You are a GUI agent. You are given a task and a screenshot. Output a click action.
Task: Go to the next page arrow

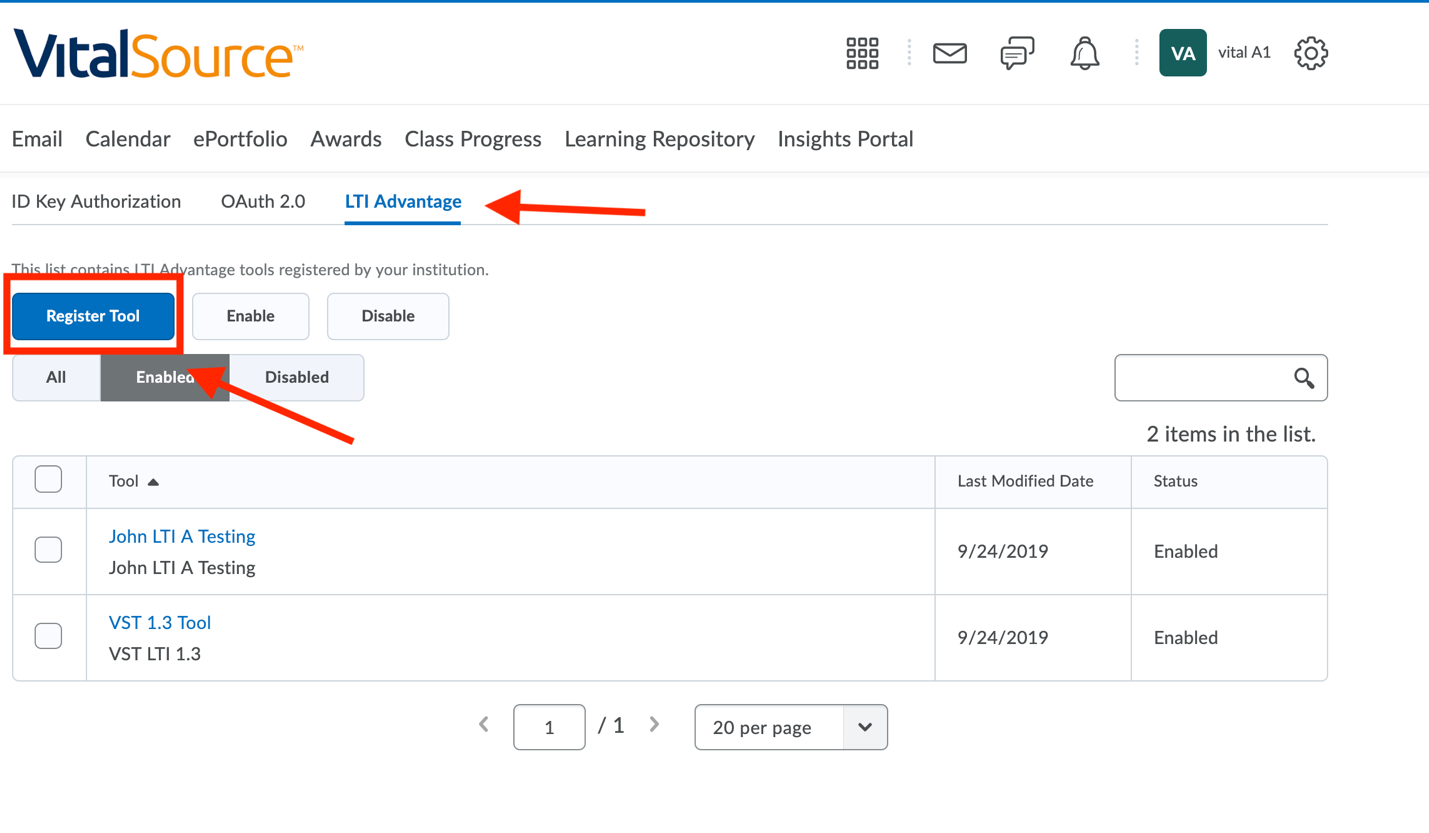[x=654, y=725]
